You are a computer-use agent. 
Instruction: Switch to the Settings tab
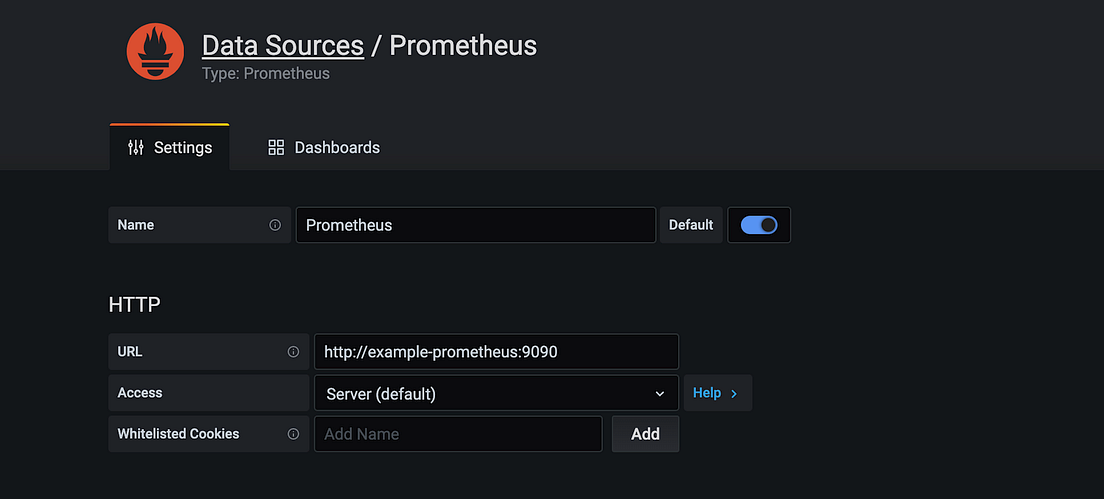[170, 147]
